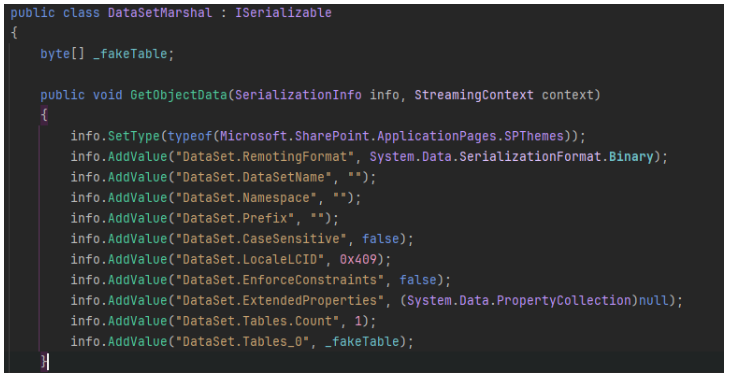The image size is (734, 377).
Task: Click the method's closing brace at cursor
Action: pyautogui.click(x=44, y=362)
